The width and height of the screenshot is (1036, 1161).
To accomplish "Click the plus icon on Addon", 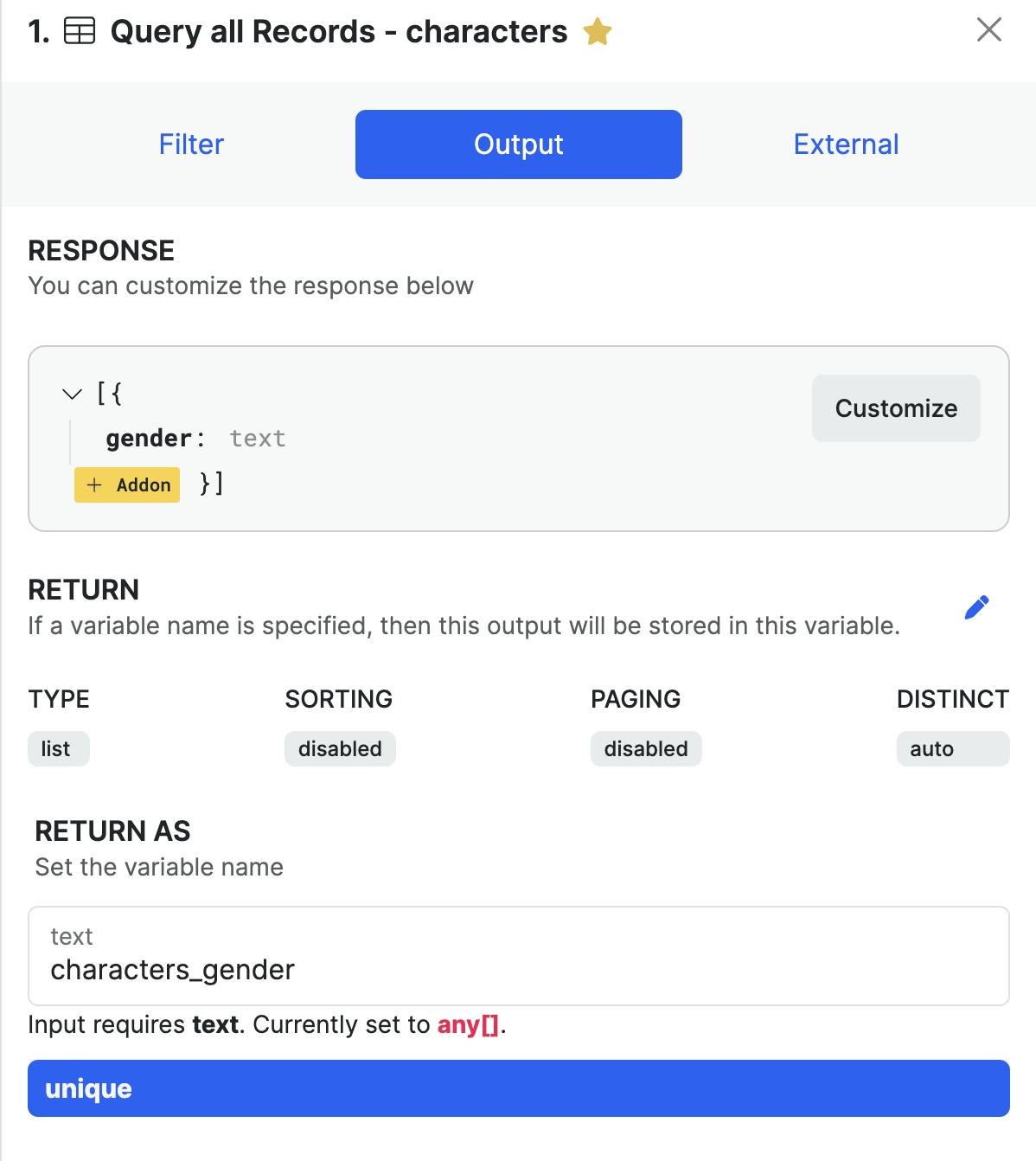I will tap(94, 485).
